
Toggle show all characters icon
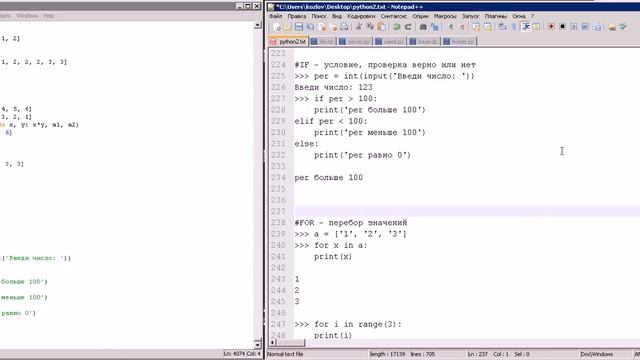514,27
